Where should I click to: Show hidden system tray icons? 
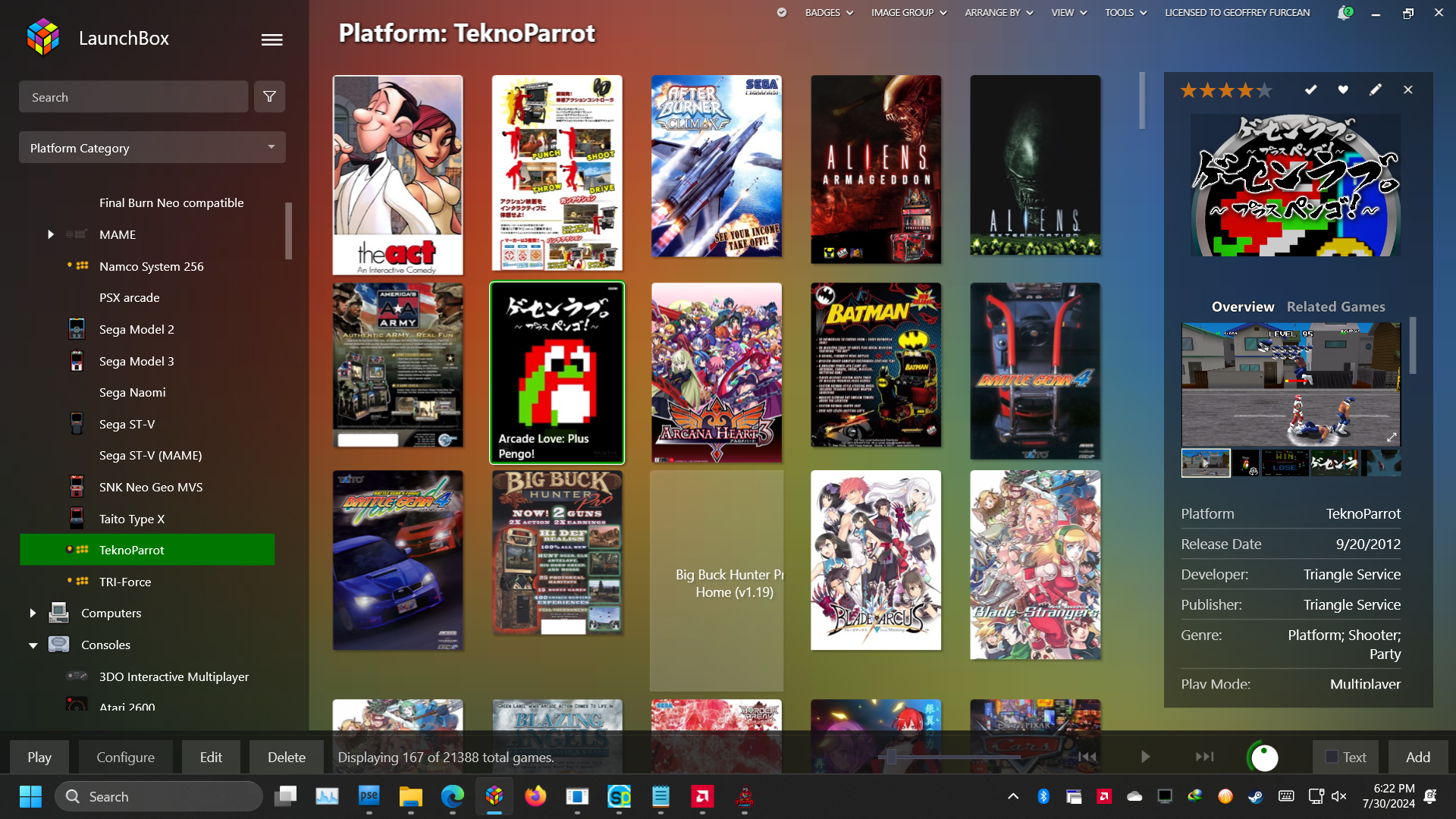coord(1013,796)
